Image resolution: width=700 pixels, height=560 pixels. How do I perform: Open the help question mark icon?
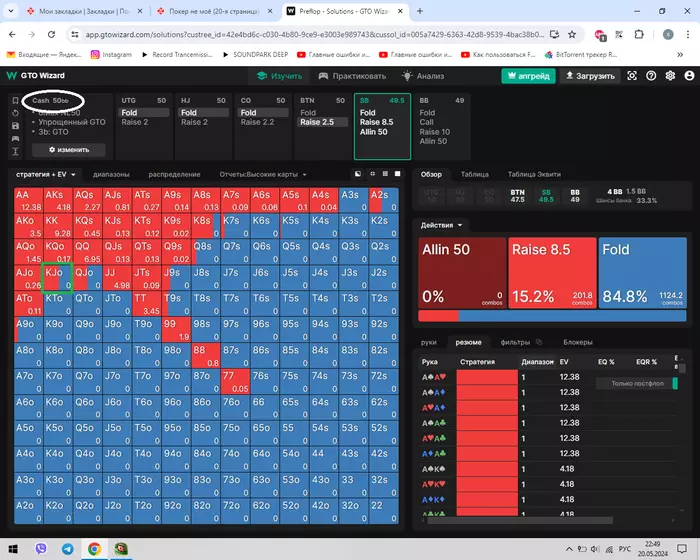point(651,76)
